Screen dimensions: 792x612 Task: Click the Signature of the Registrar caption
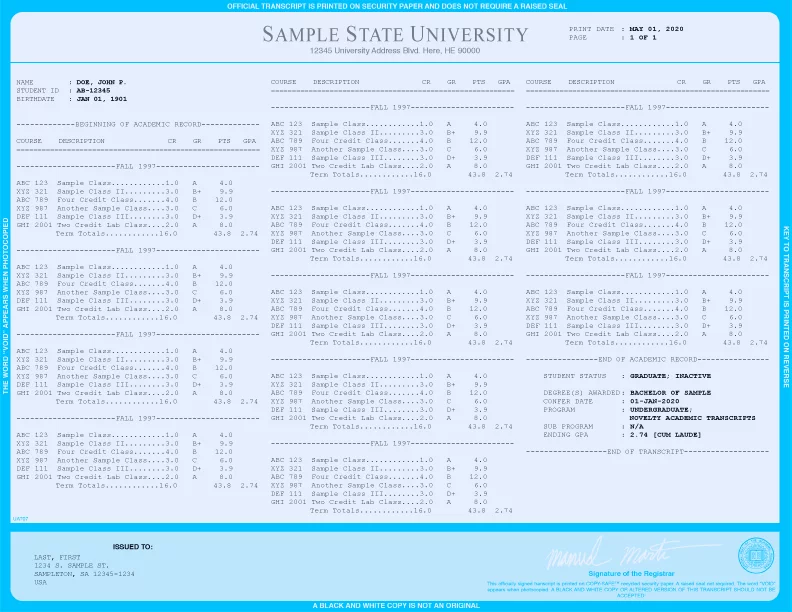[631, 571]
